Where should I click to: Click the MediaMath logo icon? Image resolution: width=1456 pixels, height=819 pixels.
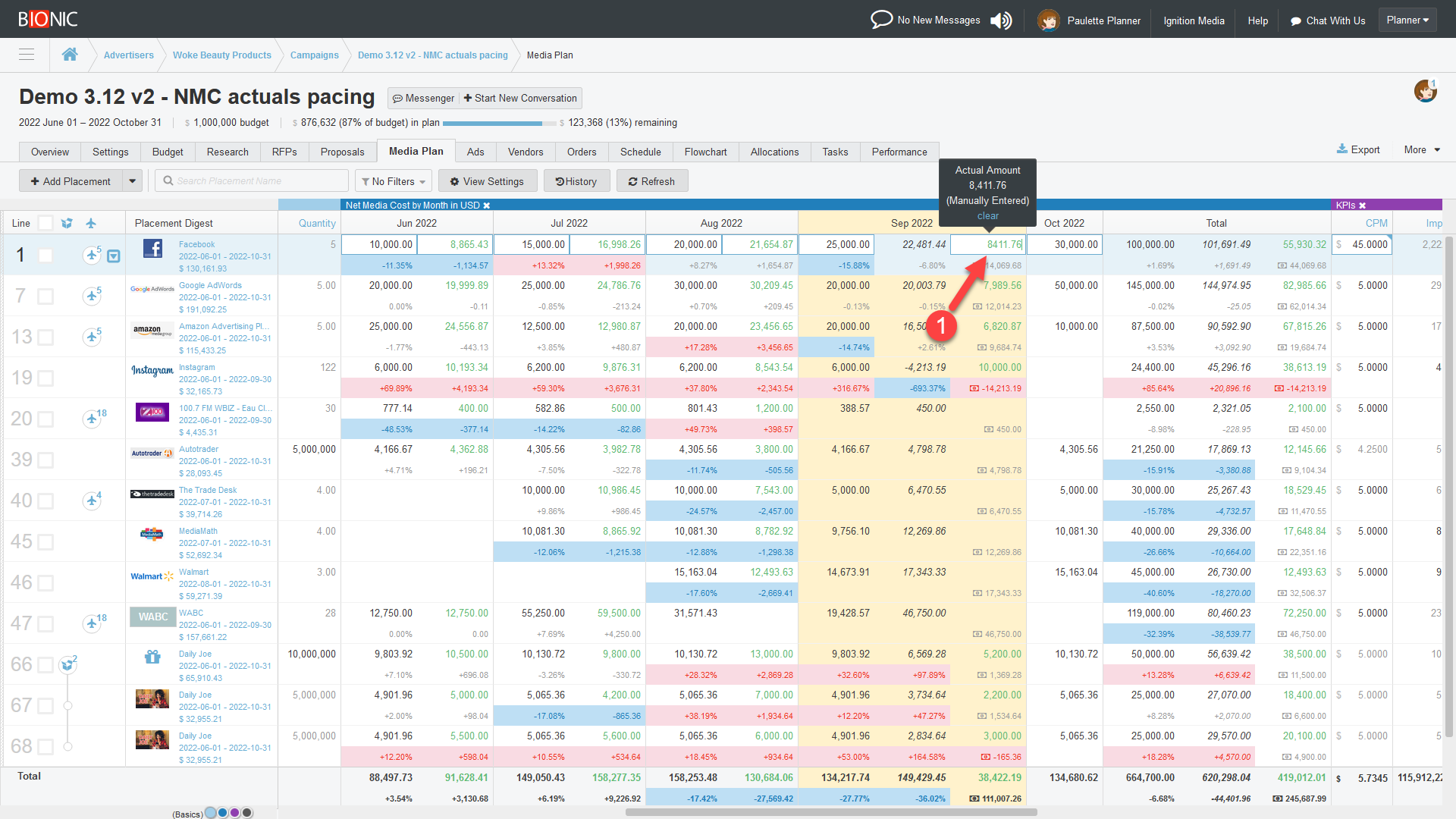pyautogui.click(x=152, y=534)
